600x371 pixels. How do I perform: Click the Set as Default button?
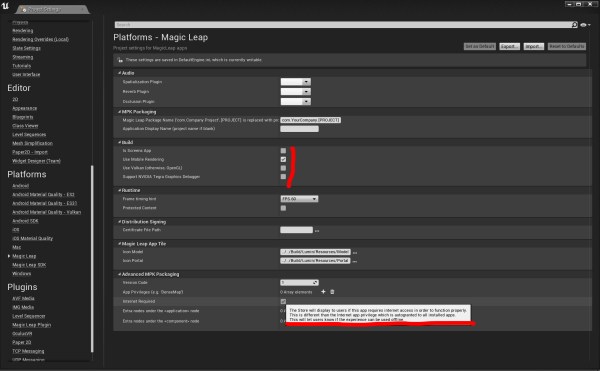(x=479, y=46)
